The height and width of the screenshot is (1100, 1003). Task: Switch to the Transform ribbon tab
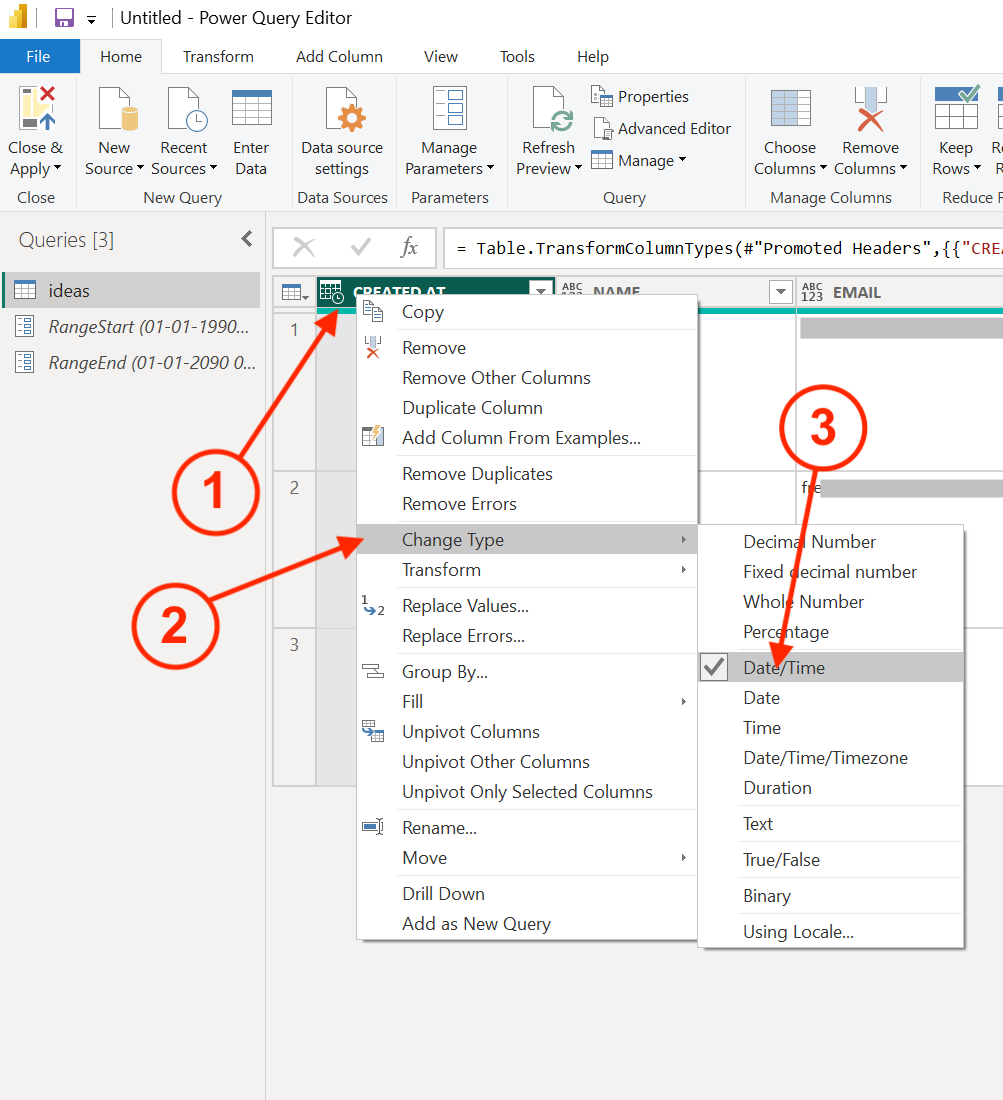(218, 57)
